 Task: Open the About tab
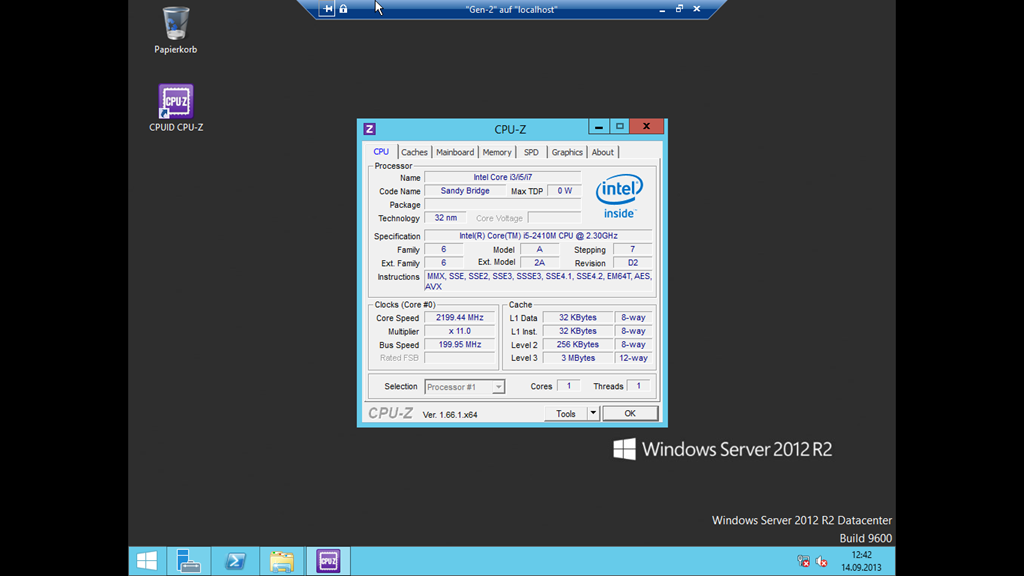[x=603, y=152]
